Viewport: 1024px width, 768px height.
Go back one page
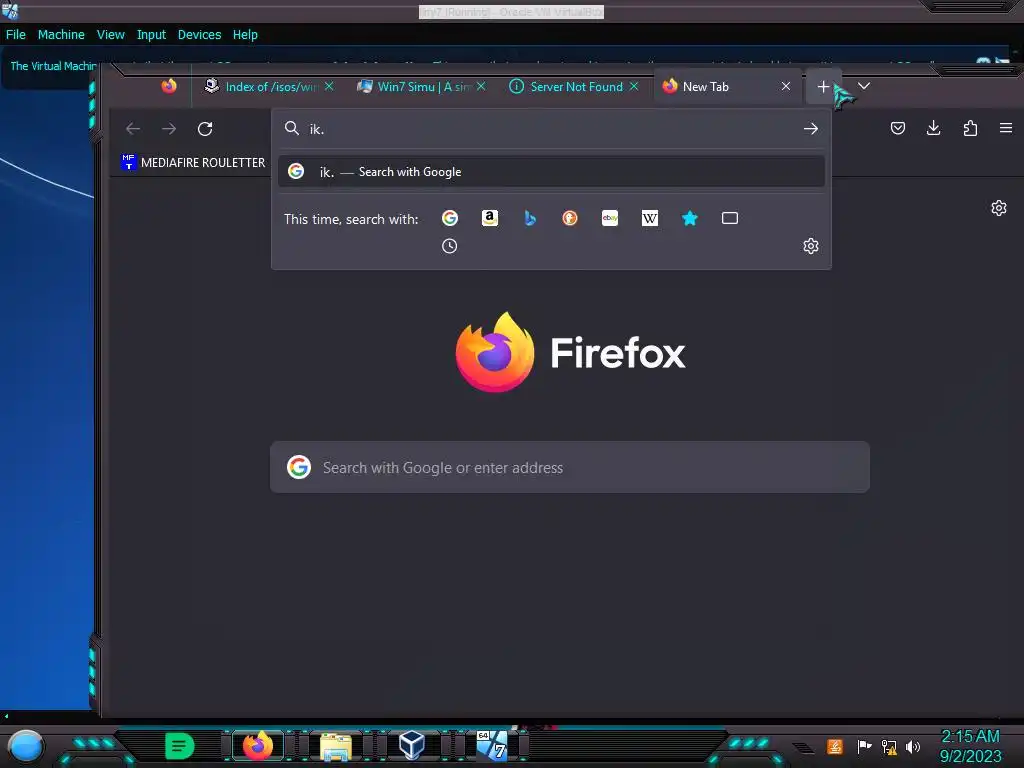click(133, 129)
